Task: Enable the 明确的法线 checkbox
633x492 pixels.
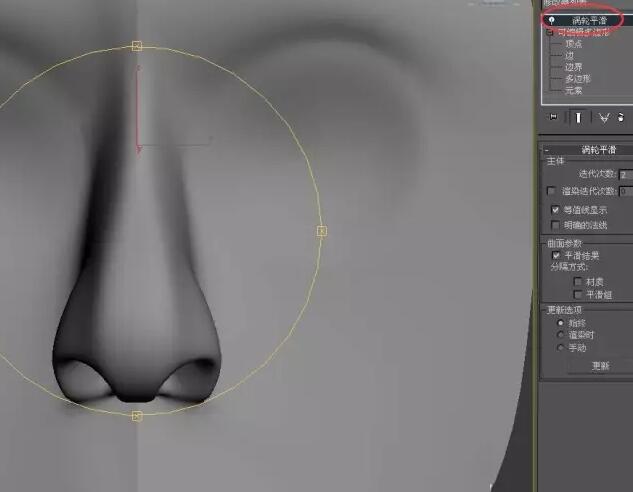Action: click(555, 225)
